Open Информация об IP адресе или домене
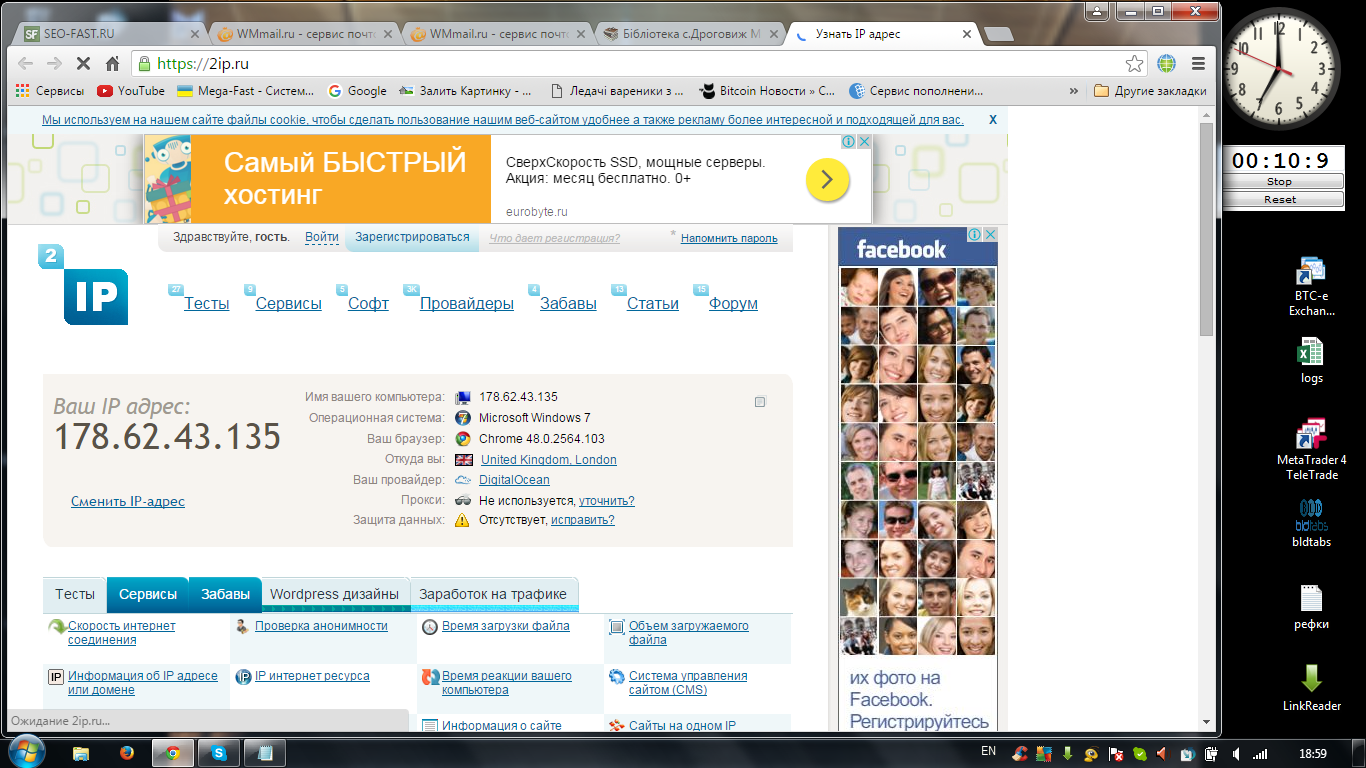 click(x=143, y=683)
